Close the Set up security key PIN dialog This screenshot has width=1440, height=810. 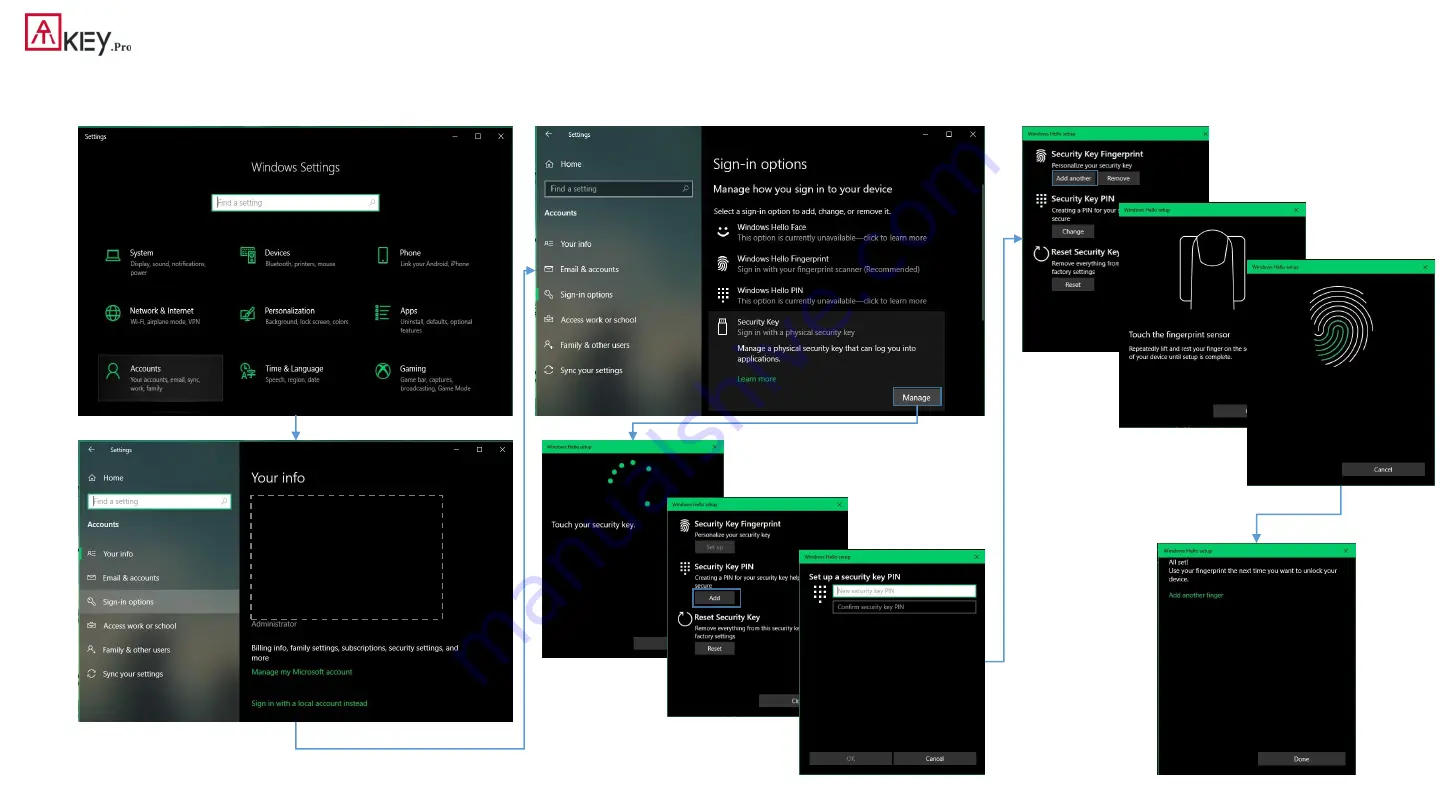click(x=976, y=556)
